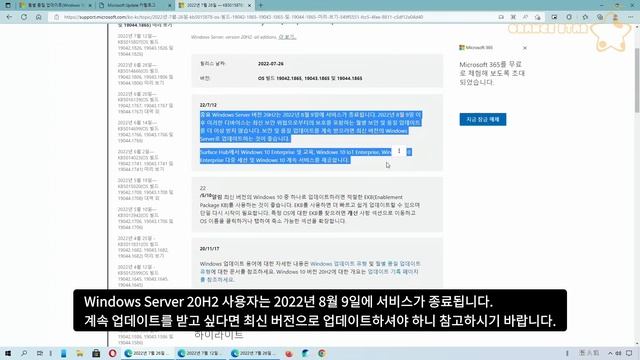Open a new browser tab
The height and width of the screenshot is (360, 640).
(261, 5)
